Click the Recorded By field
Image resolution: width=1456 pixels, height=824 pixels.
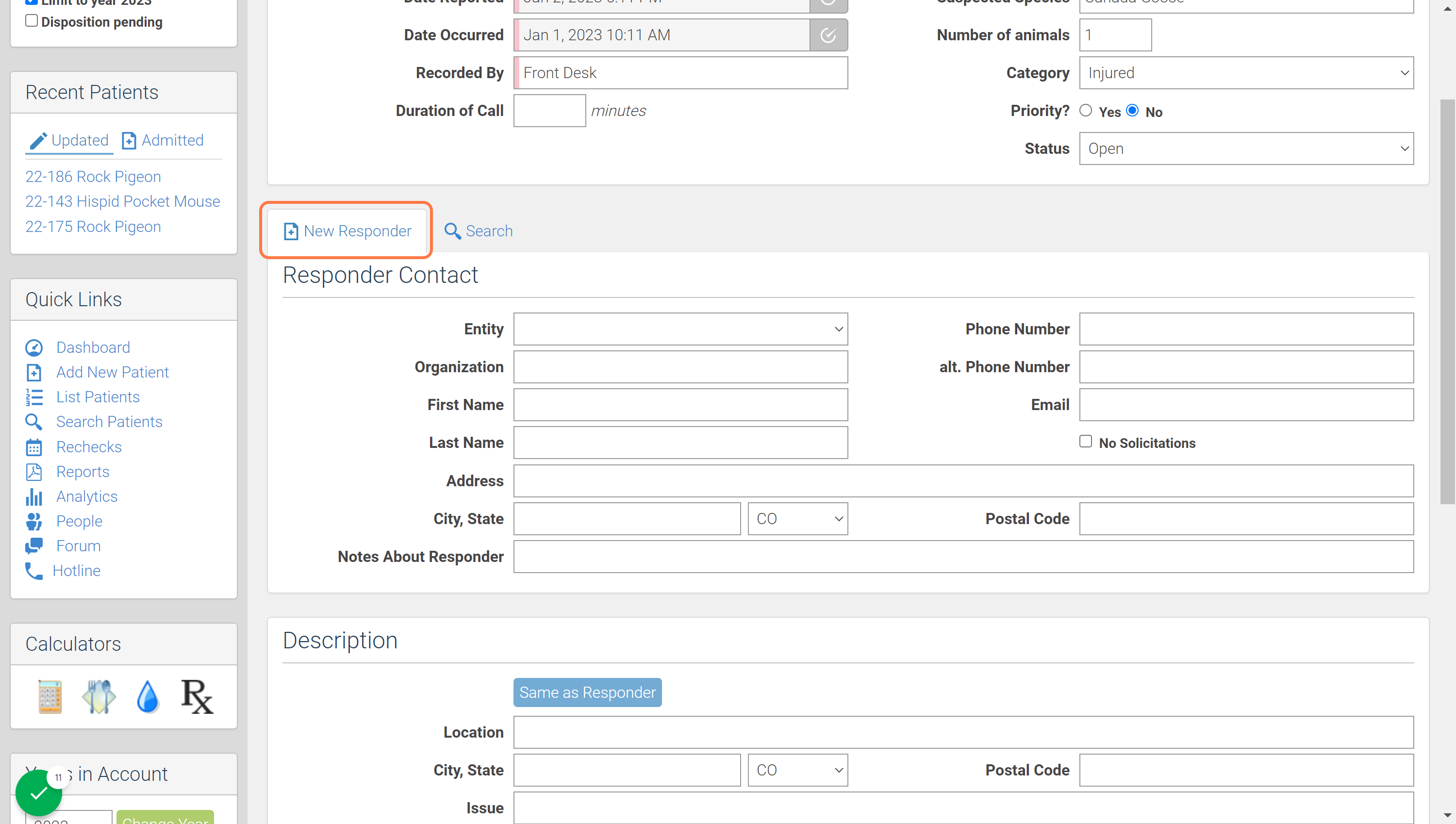click(x=680, y=73)
